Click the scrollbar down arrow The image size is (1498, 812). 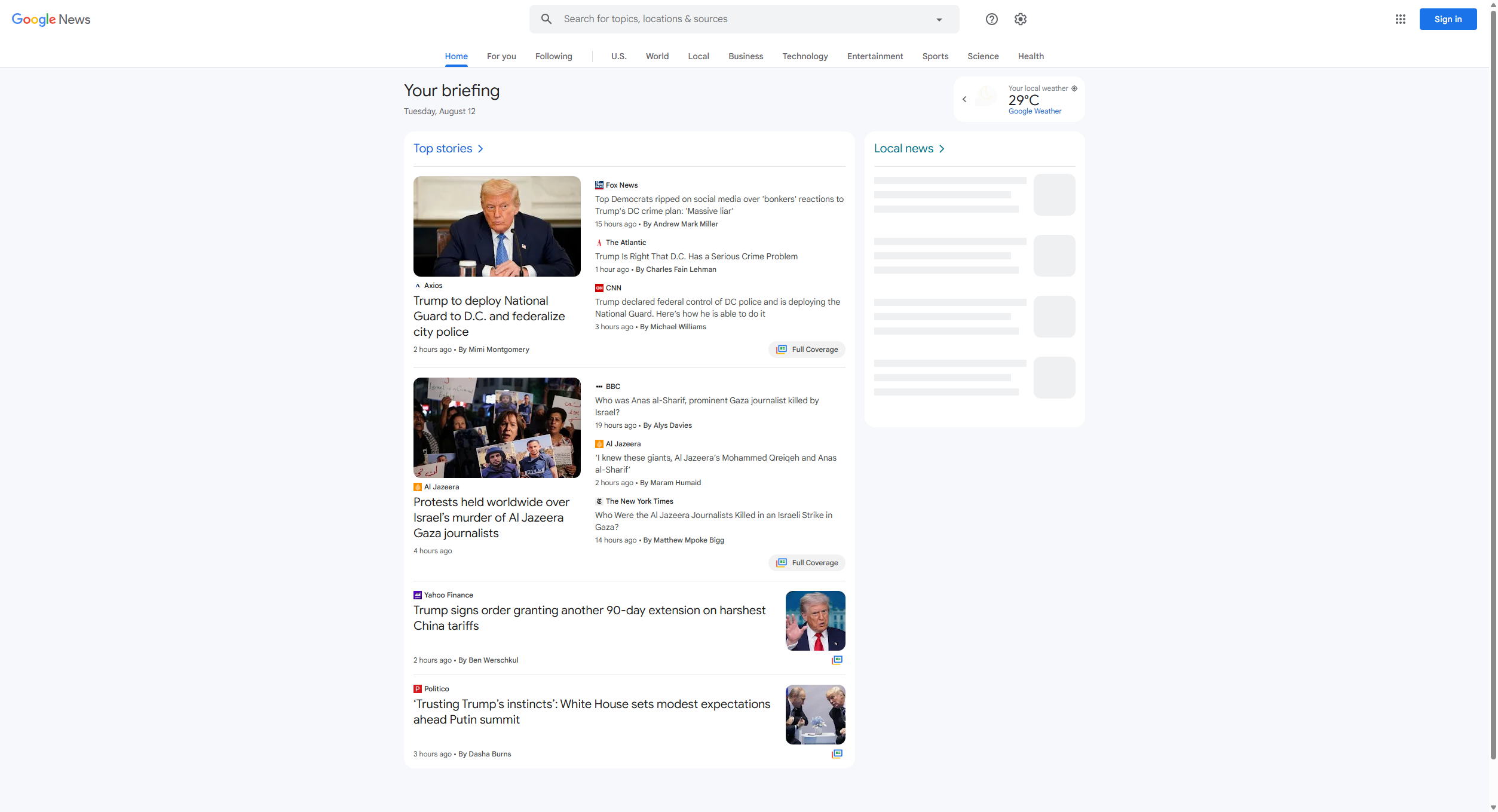pyautogui.click(x=1493, y=807)
